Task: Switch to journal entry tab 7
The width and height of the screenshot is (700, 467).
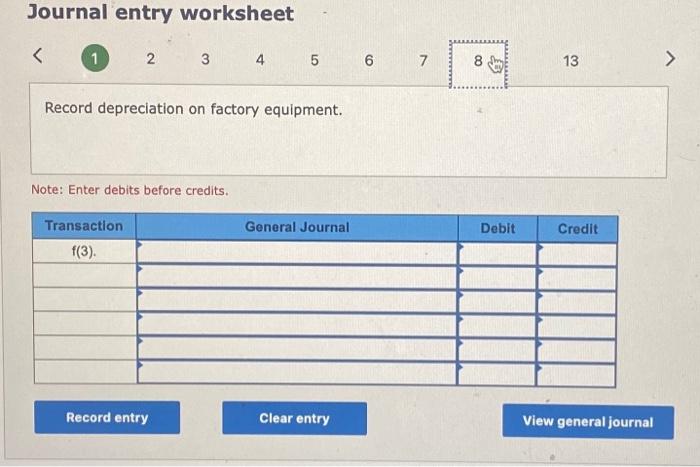Action: (x=424, y=60)
